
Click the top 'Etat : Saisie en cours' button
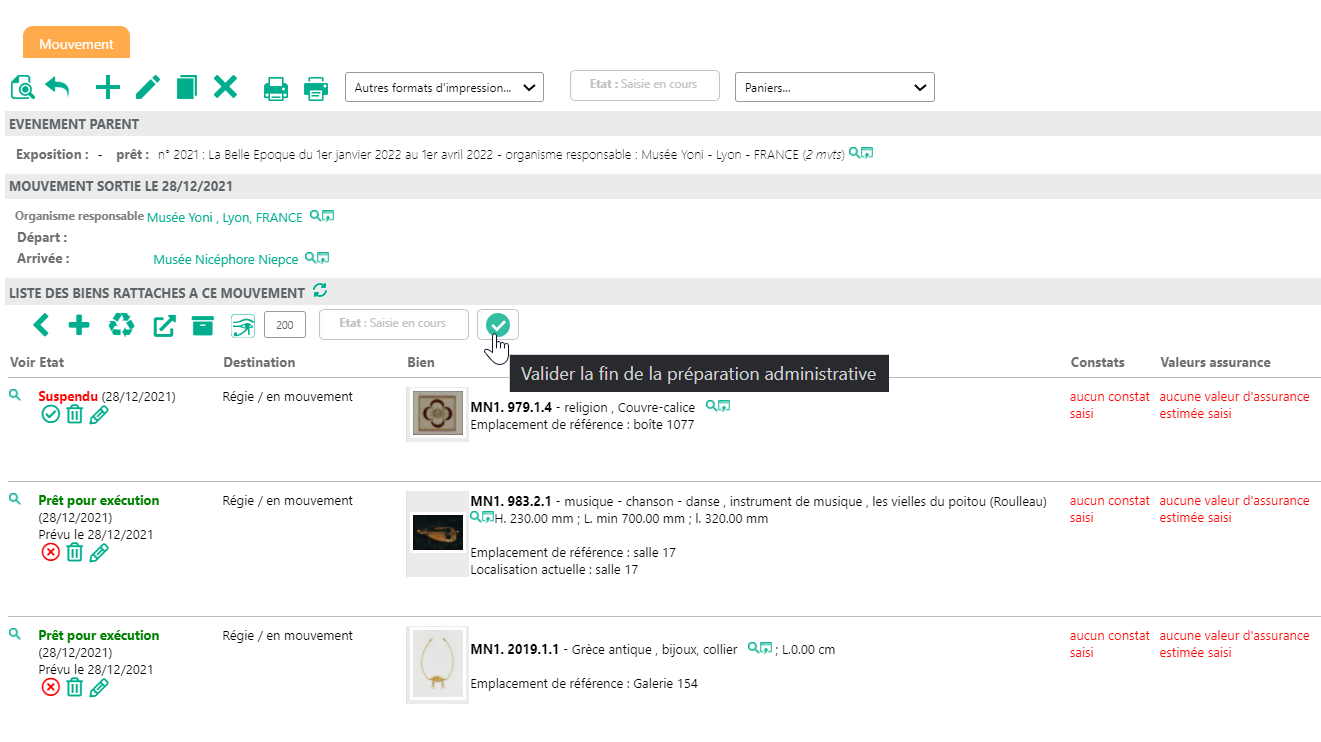pyautogui.click(x=644, y=85)
